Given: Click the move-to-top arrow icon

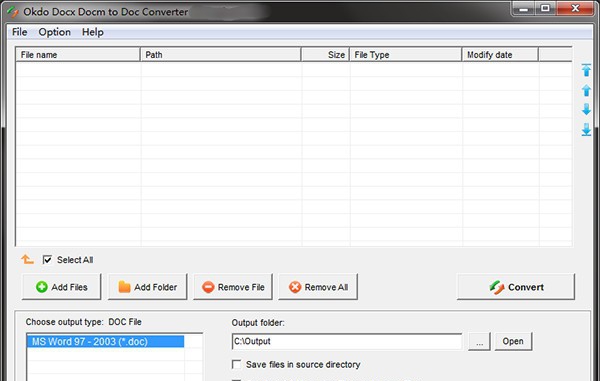Looking at the screenshot, I should [x=586, y=70].
